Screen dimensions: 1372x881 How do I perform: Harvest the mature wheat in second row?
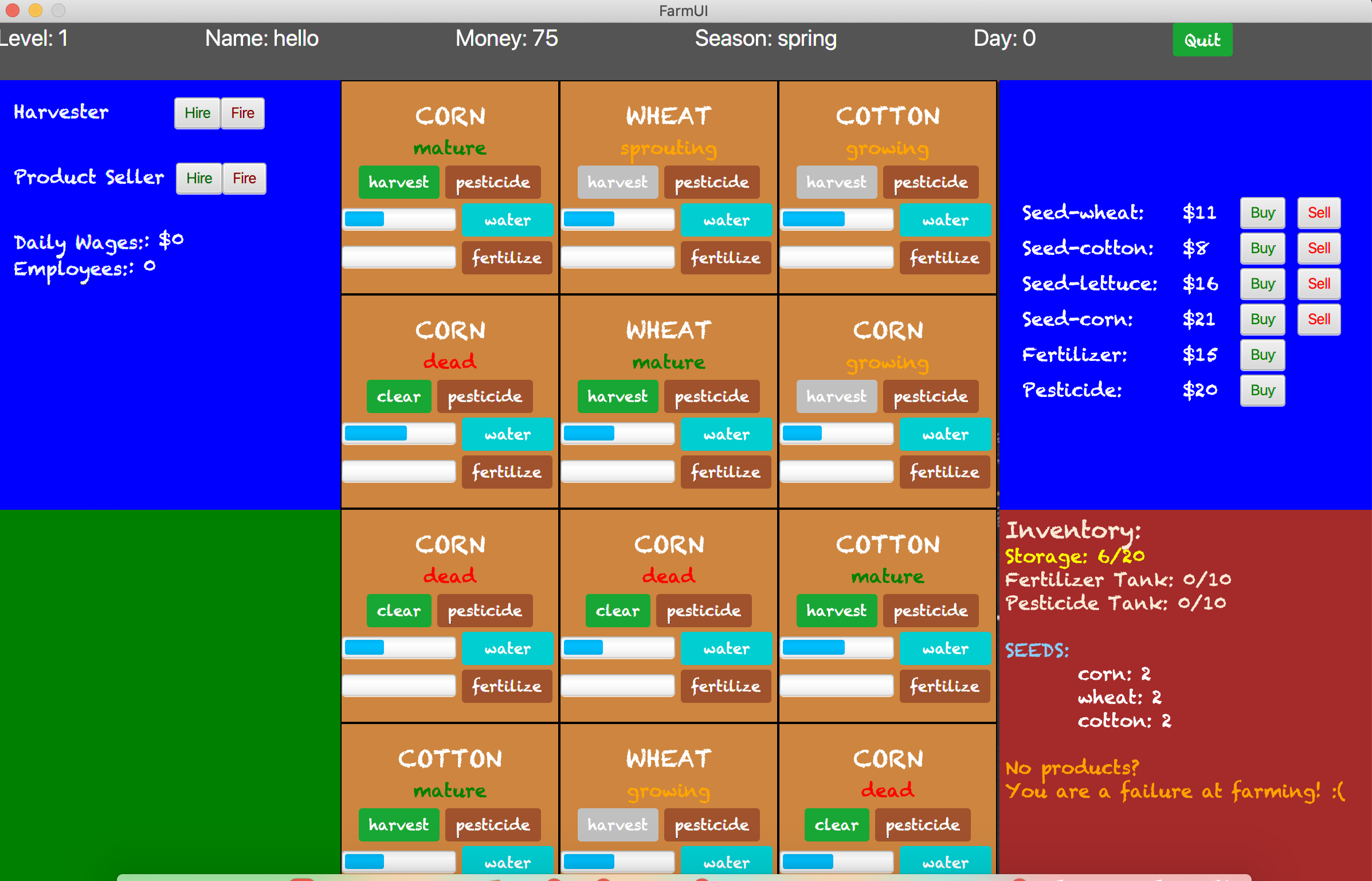tap(617, 396)
